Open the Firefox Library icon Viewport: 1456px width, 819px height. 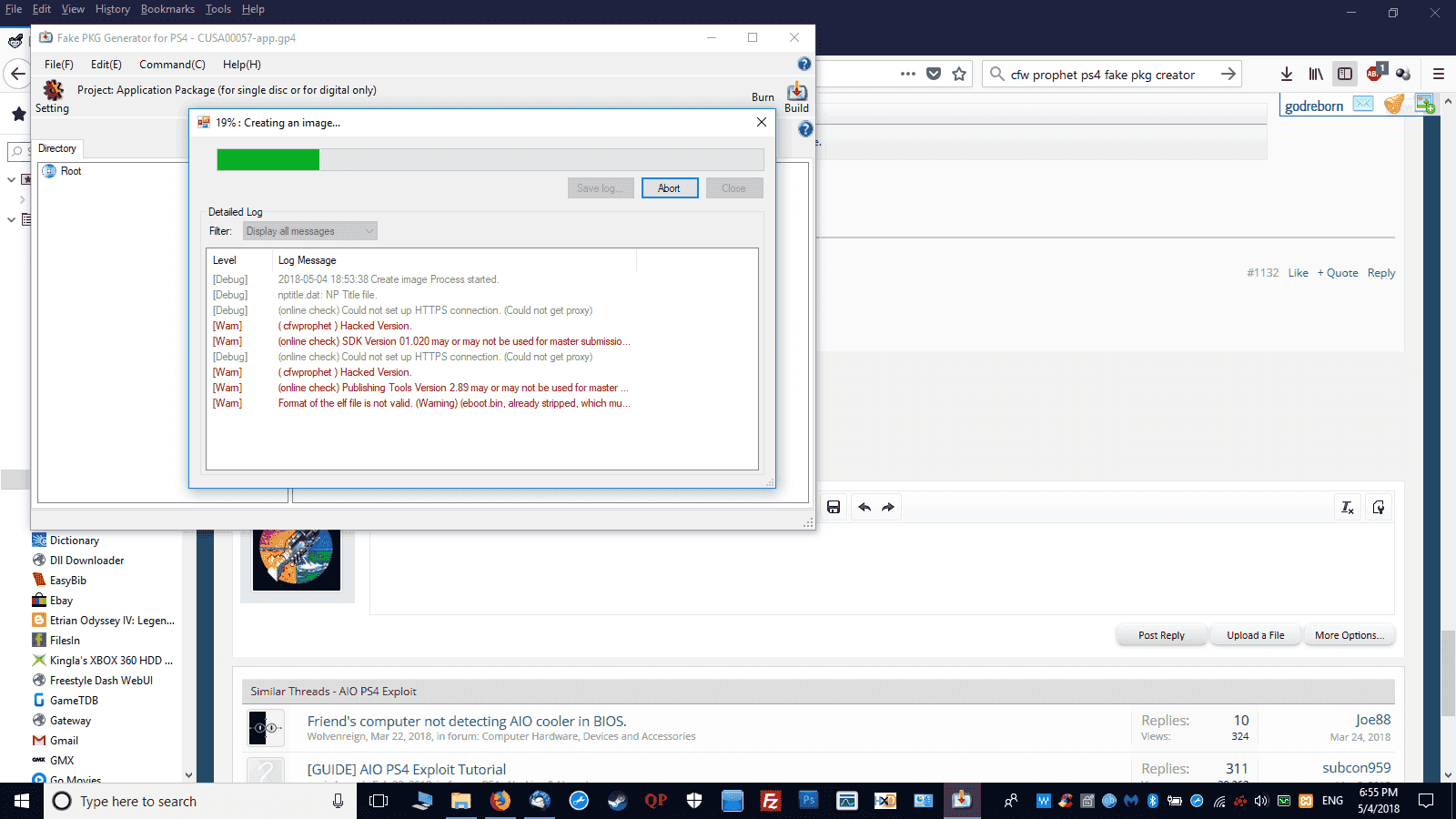[1316, 74]
